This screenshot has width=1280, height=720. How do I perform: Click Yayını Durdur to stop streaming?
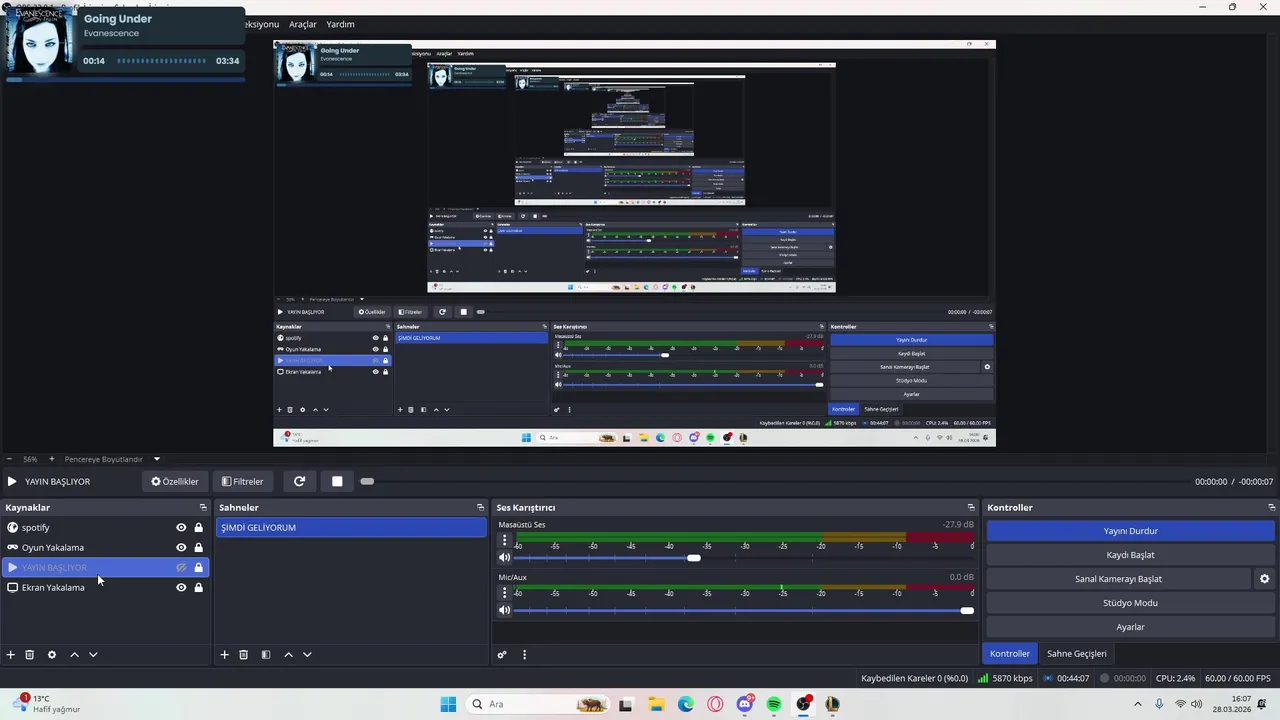pos(1131,531)
